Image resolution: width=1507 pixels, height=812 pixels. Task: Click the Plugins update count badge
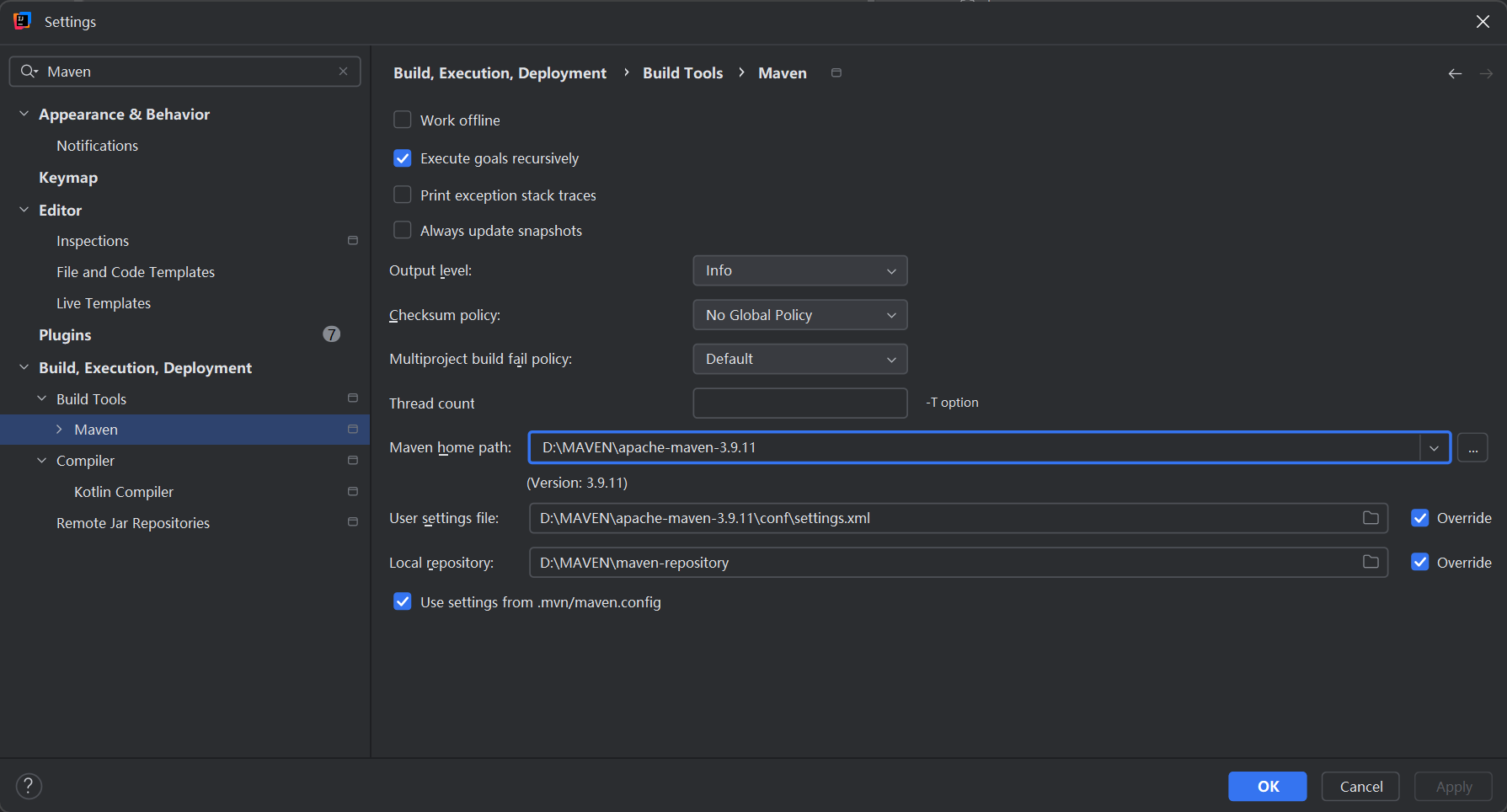[332, 334]
